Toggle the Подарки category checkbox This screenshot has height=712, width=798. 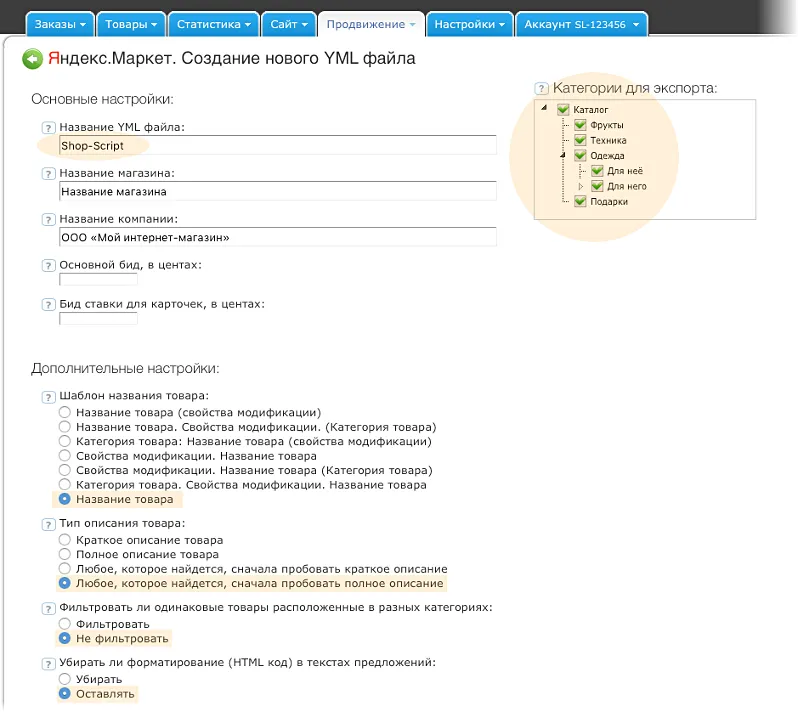click(580, 202)
